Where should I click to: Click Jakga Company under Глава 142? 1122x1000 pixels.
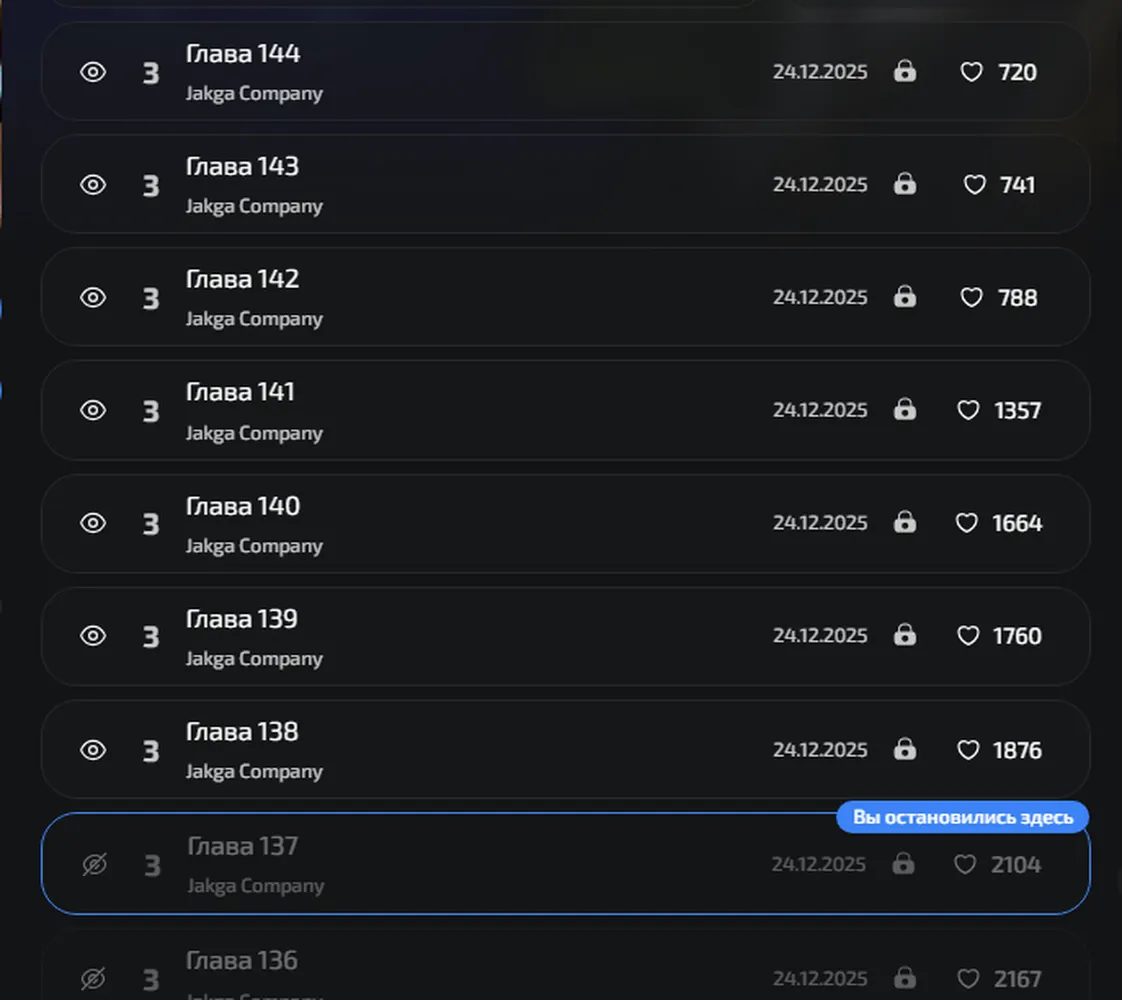[254, 319]
